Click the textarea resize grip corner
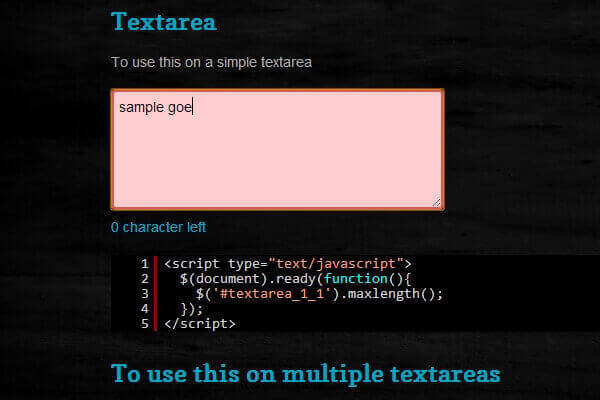The width and height of the screenshot is (600, 400). click(436, 202)
